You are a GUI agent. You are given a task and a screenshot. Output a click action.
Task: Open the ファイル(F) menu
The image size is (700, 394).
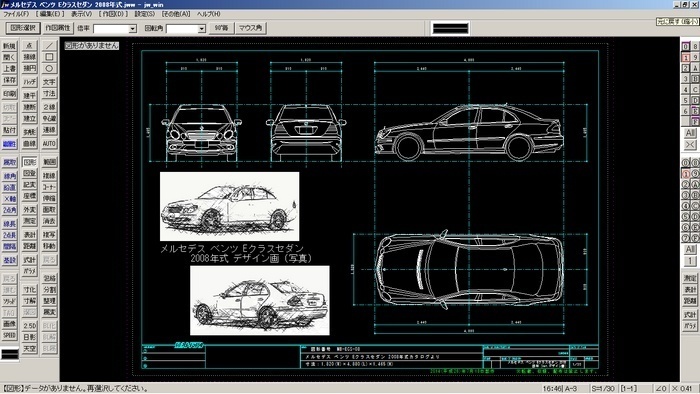tap(16, 14)
